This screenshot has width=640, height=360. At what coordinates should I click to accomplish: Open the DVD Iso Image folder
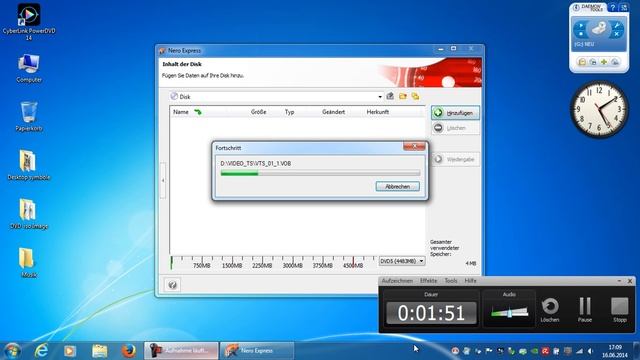click(x=29, y=213)
